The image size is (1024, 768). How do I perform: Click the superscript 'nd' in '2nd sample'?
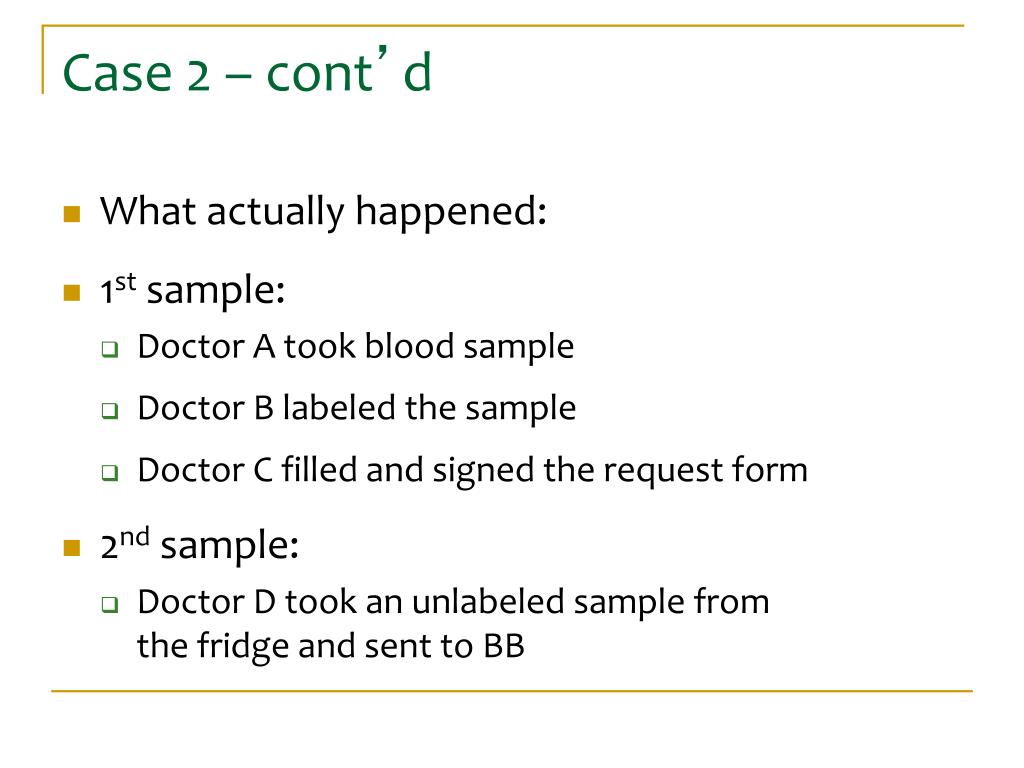135,537
